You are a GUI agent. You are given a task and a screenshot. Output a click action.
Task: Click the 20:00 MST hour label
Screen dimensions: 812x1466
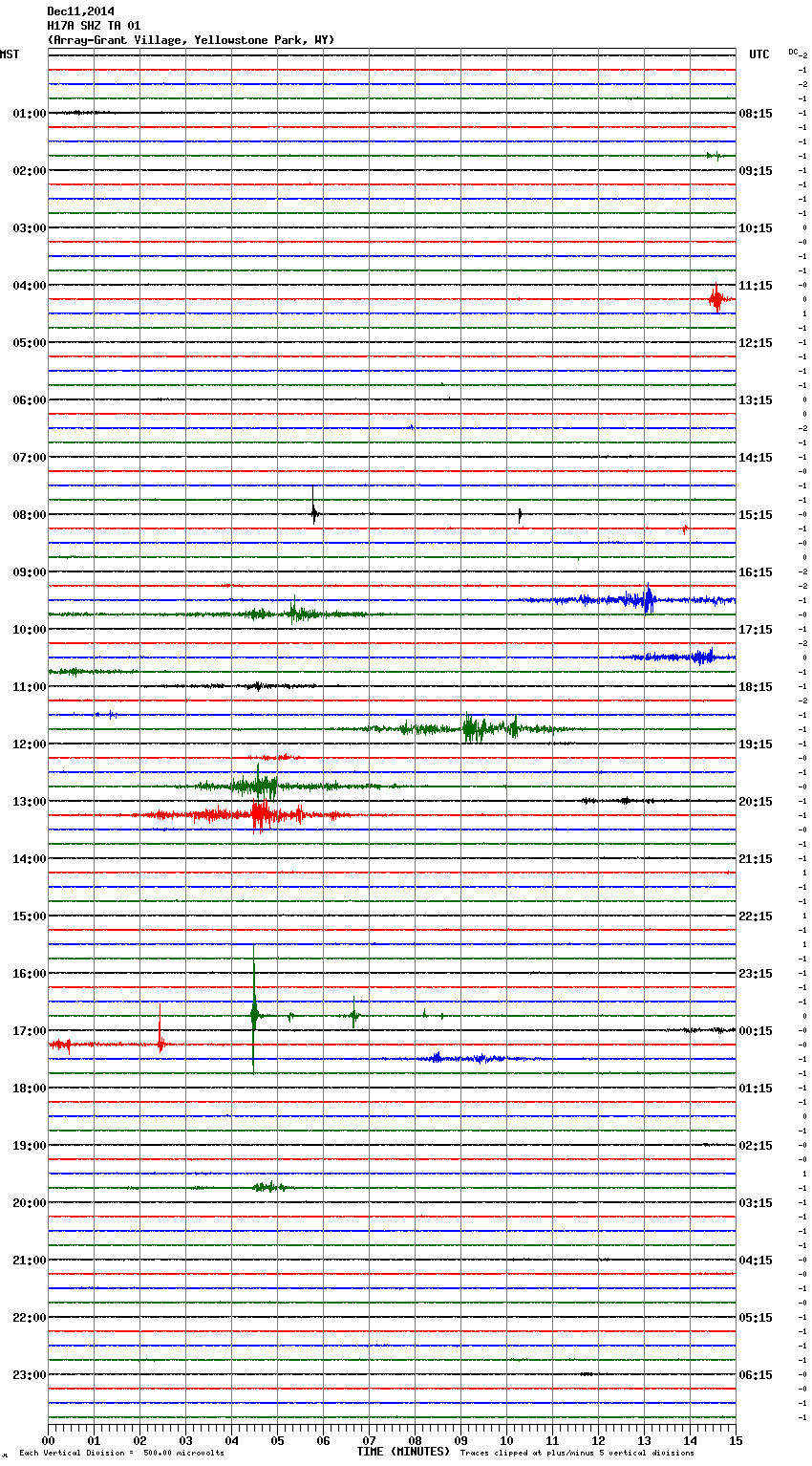(29, 1203)
